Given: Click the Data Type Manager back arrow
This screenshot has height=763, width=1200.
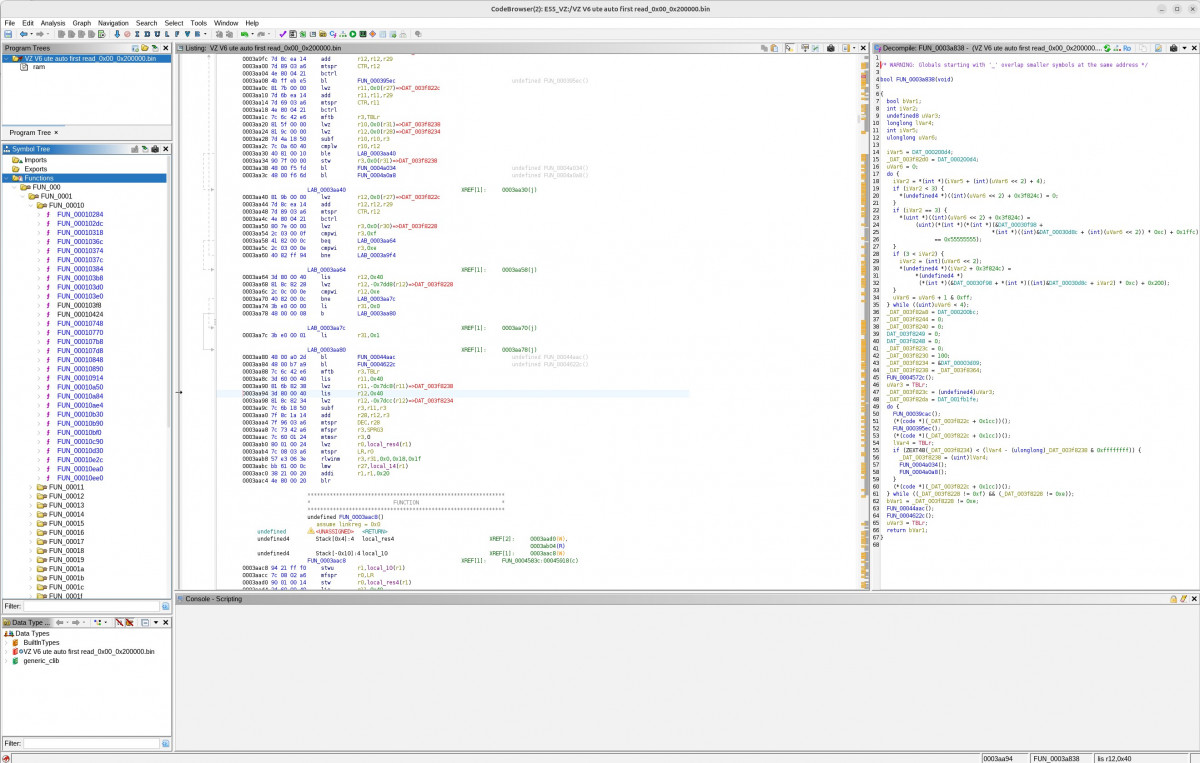Looking at the screenshot, I should click(61, 622).
